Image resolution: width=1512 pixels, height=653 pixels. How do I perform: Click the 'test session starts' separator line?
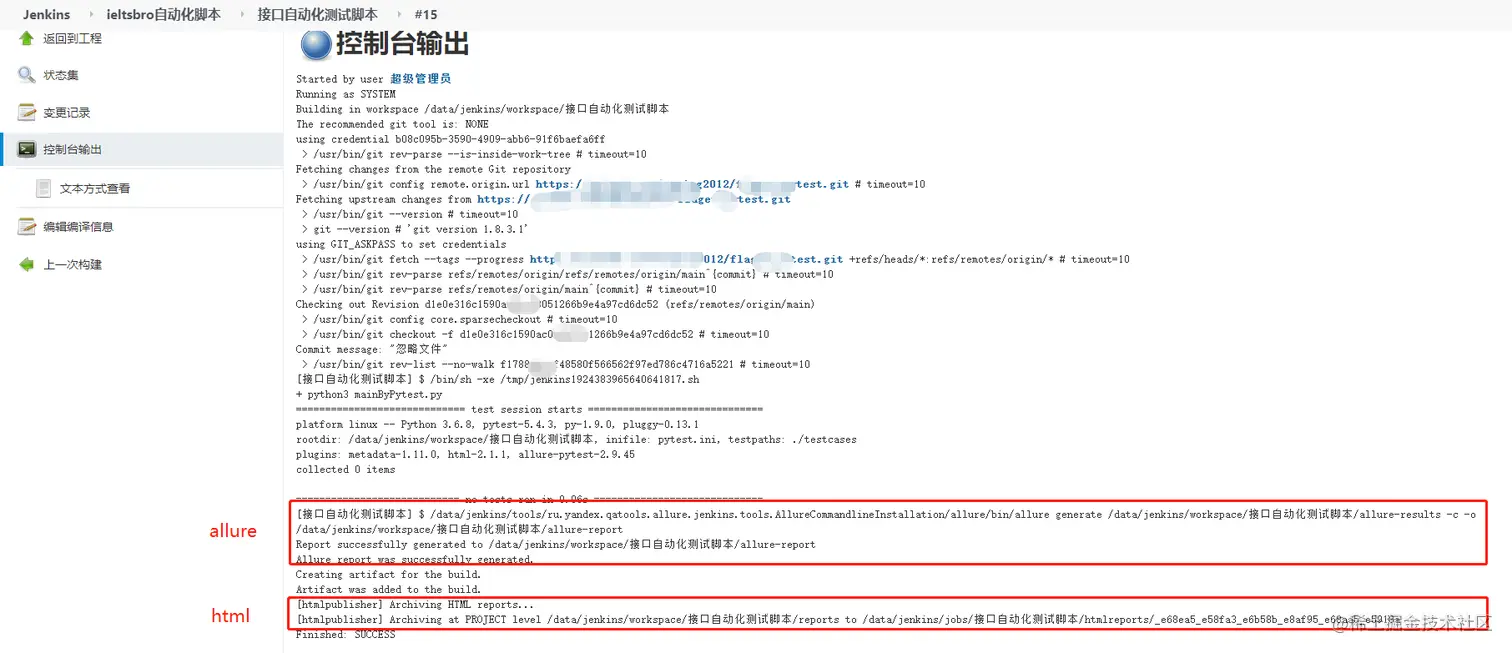[529, 409]
